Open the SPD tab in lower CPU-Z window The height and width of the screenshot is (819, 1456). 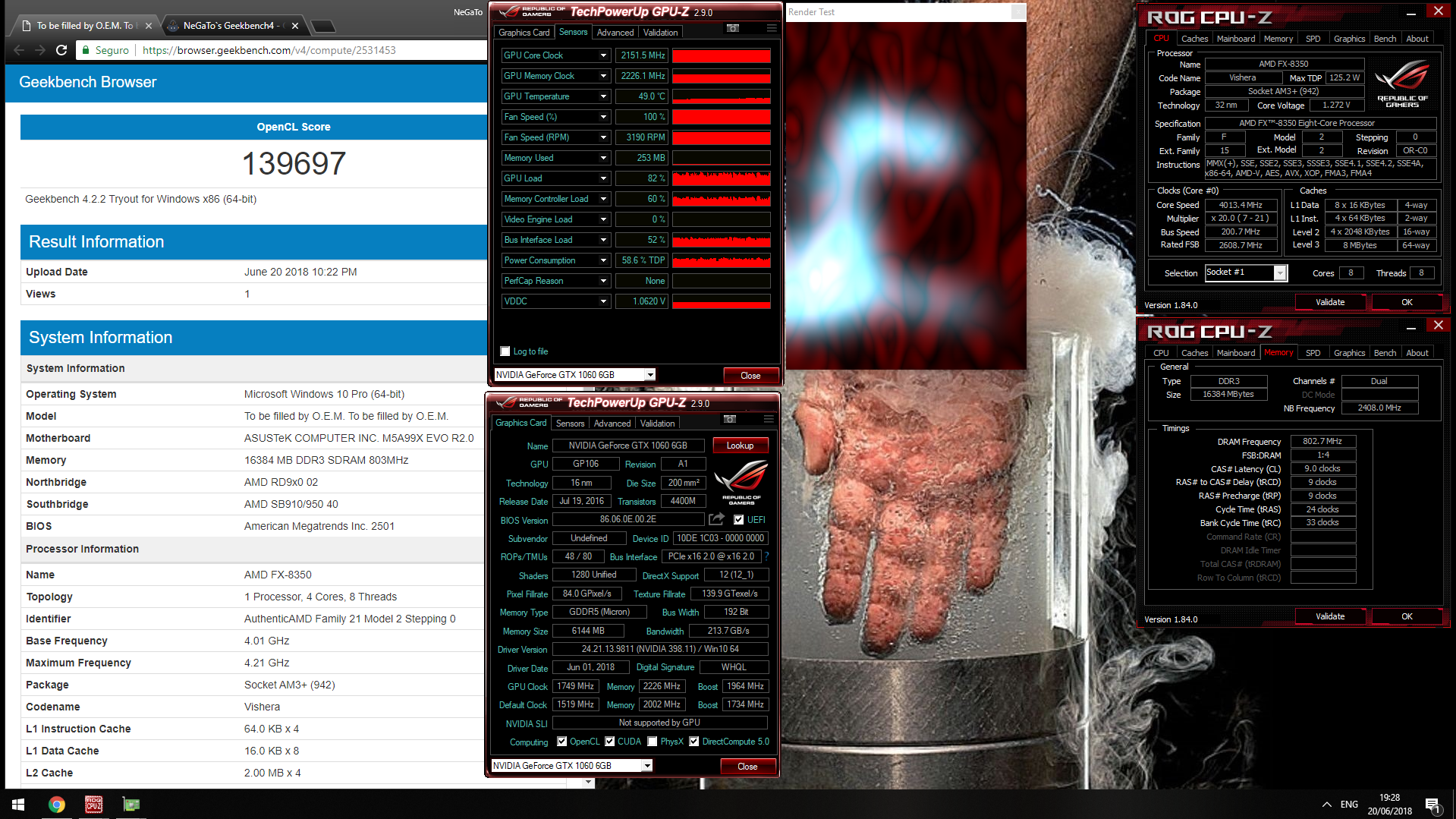coord(1313,353)
